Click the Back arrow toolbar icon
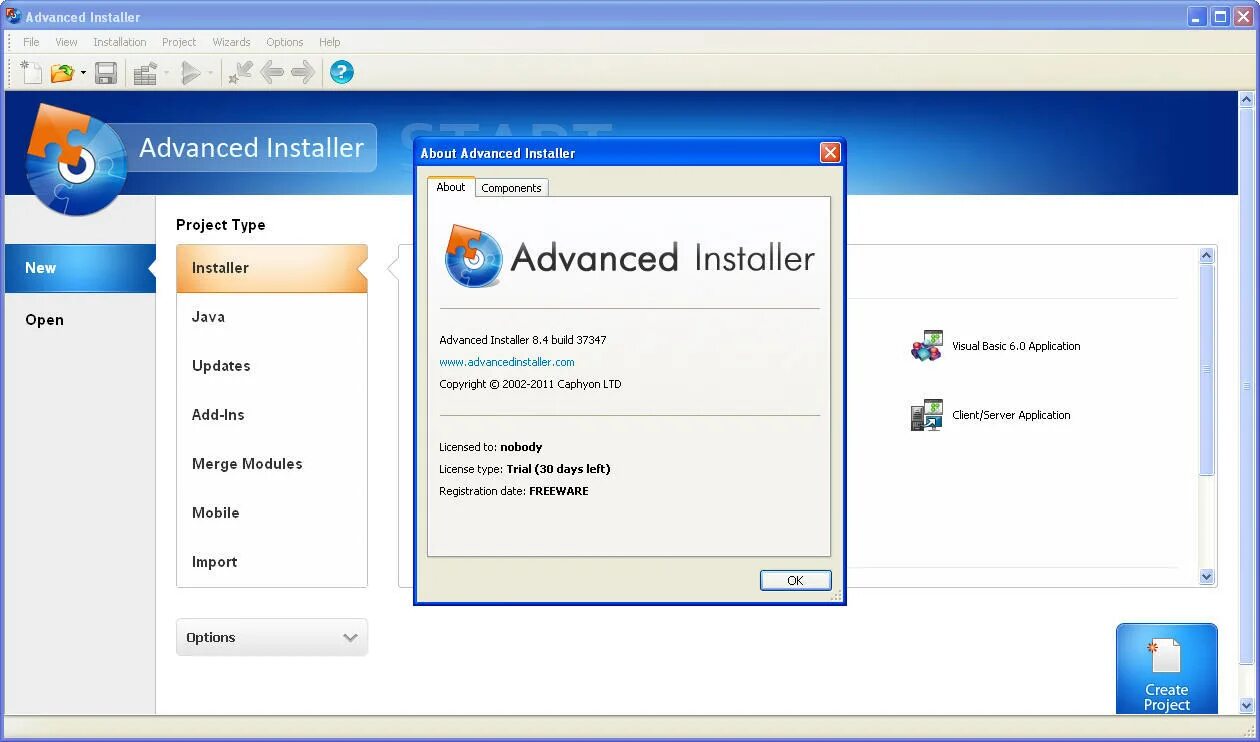This screenshot has width=1260, height=742. pyautogui.click(x=271, y=72)
